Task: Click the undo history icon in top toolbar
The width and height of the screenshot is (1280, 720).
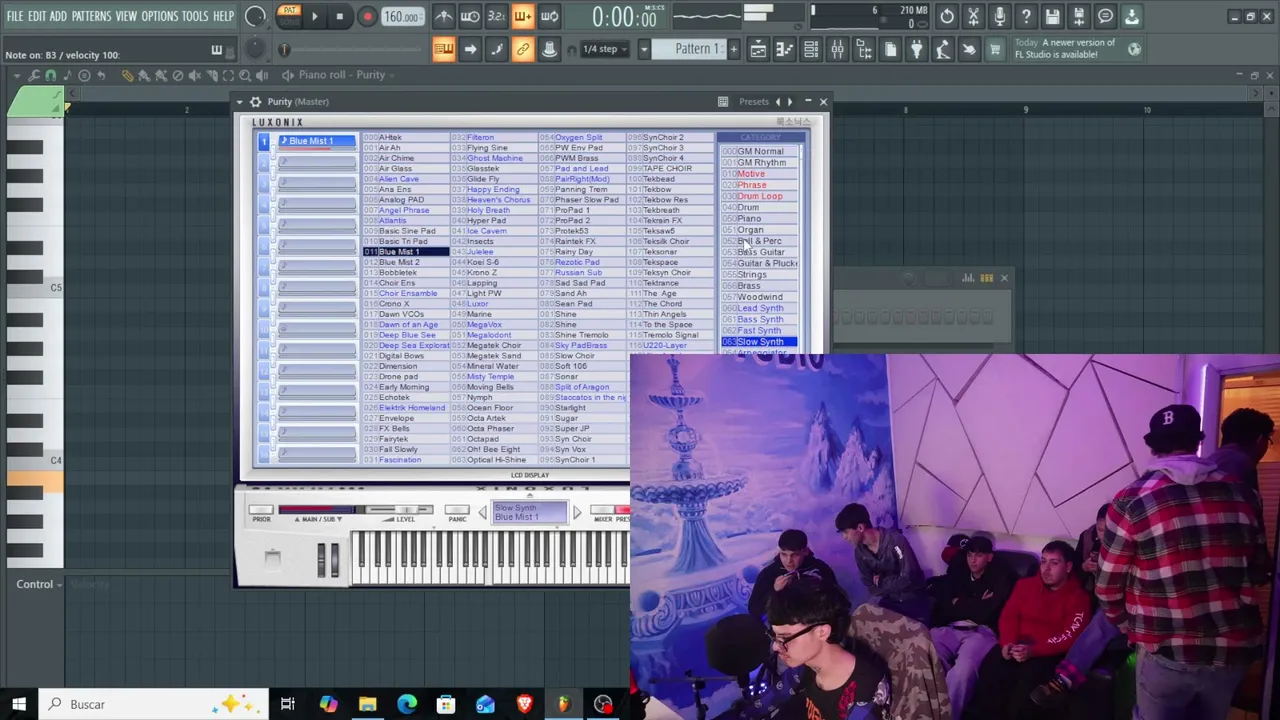Action: point(947,17)
